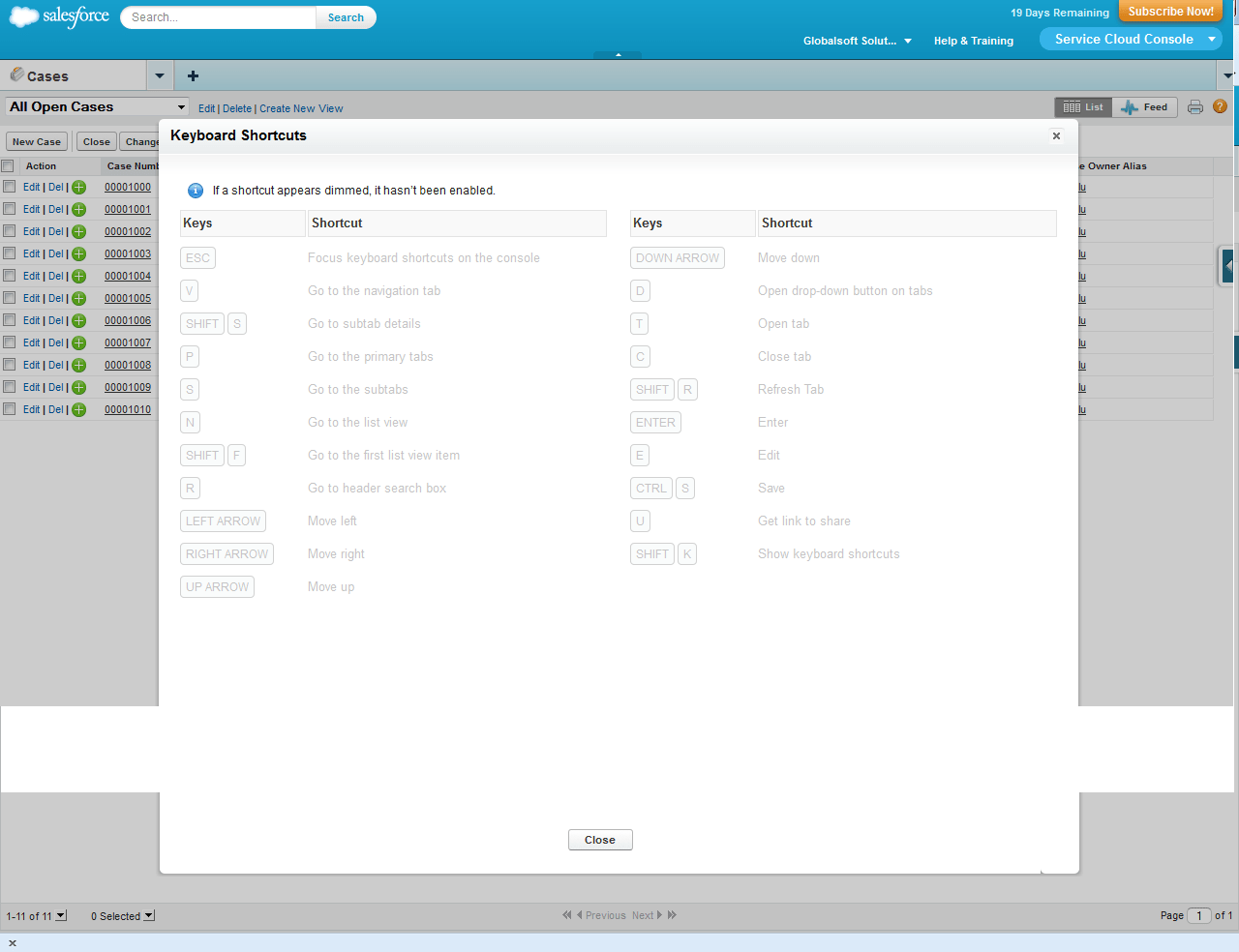Open the Help & Training menu
Image resolution: width=1239 pixels, height=952 pixels.
[973, 41]
